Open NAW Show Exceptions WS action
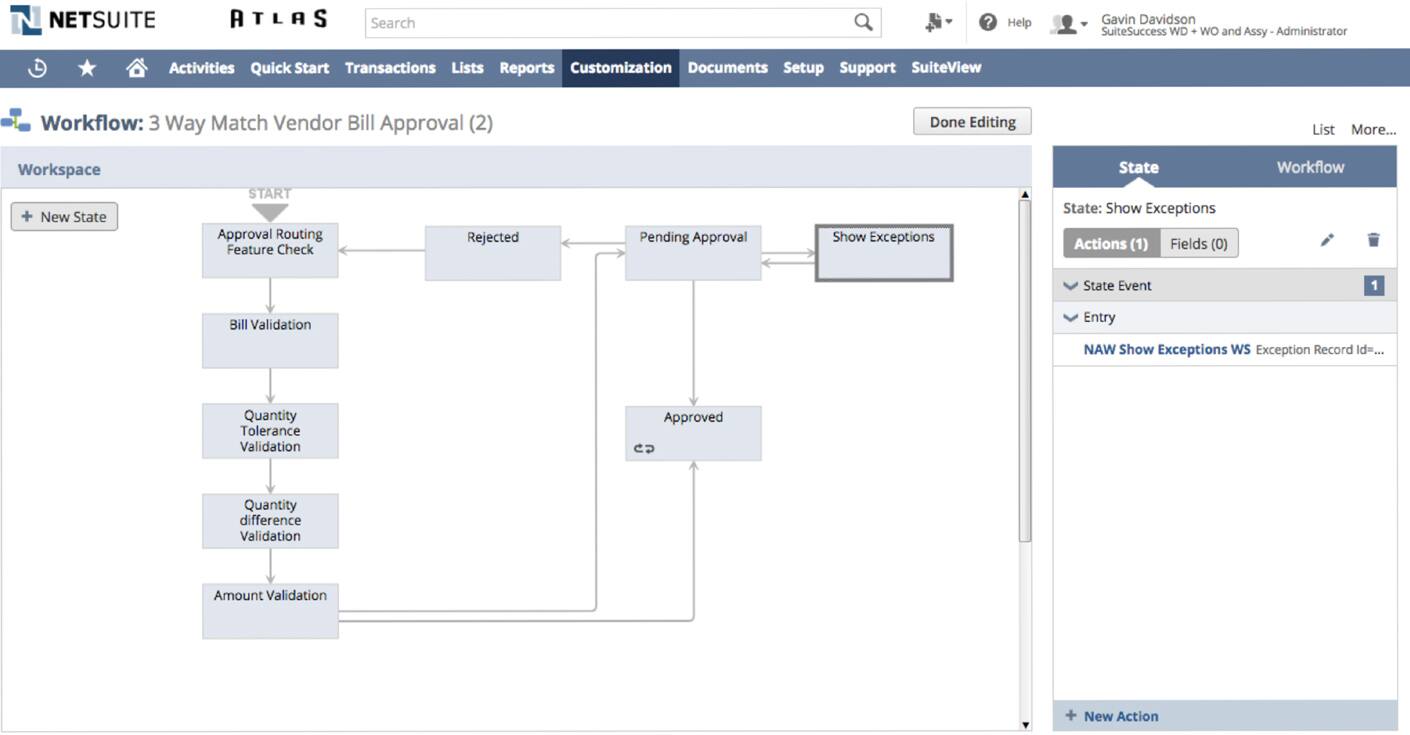 point(1167,350)
